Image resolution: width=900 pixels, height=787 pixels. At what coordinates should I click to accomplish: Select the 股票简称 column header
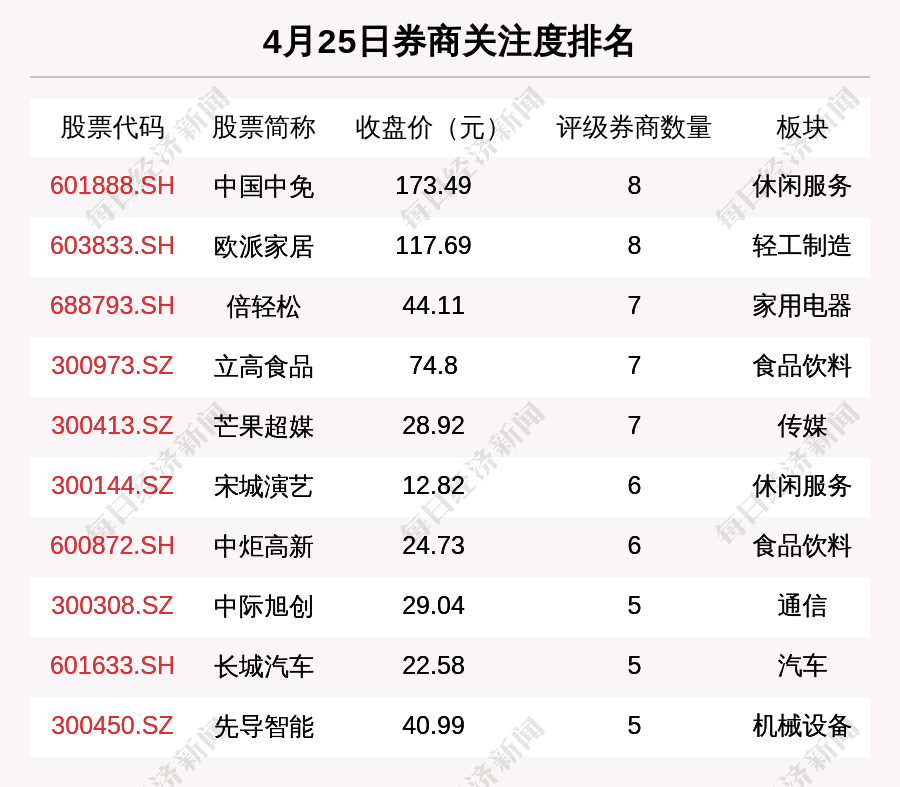[263, 127]
